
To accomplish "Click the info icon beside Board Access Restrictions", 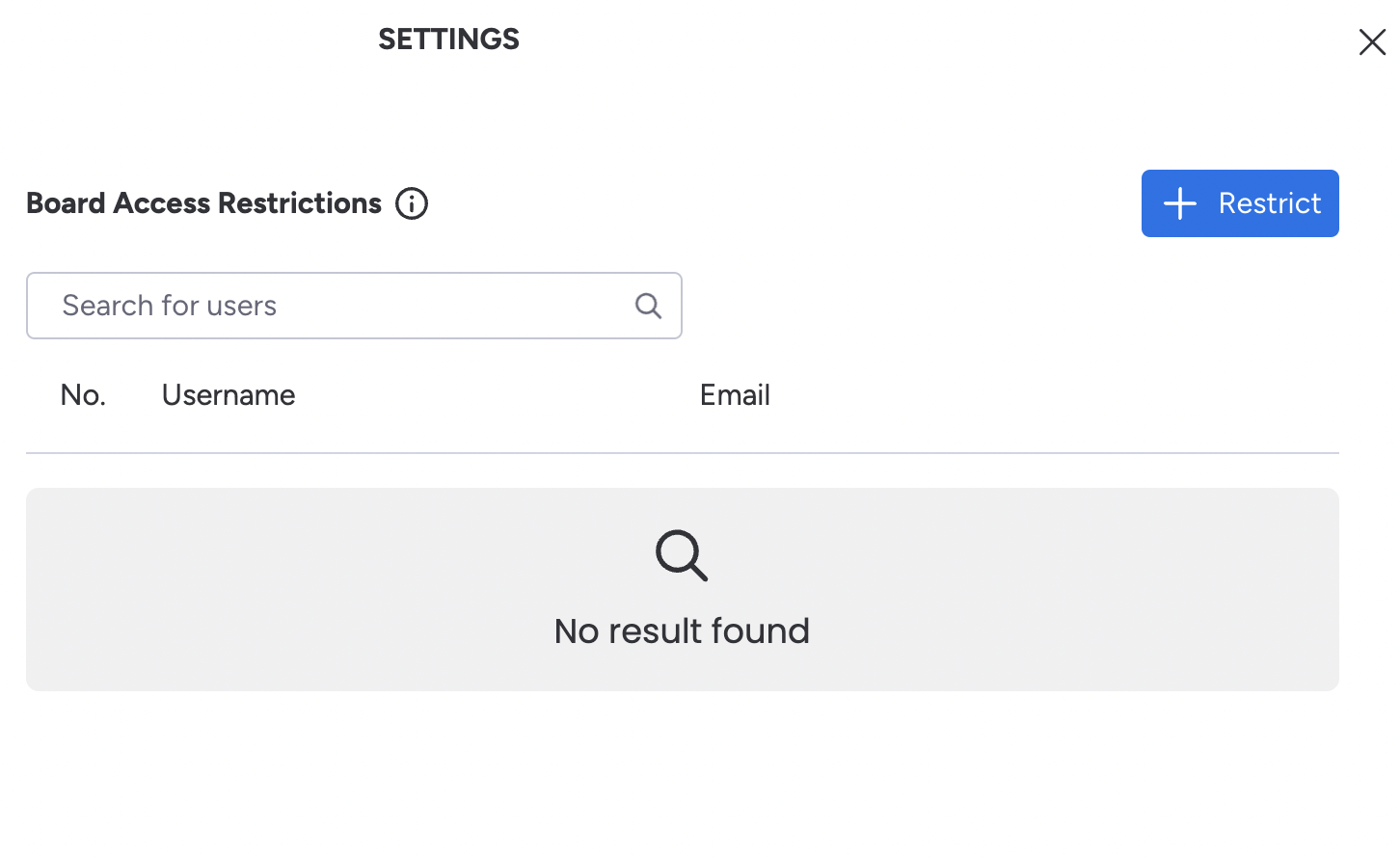I will 412,203.
